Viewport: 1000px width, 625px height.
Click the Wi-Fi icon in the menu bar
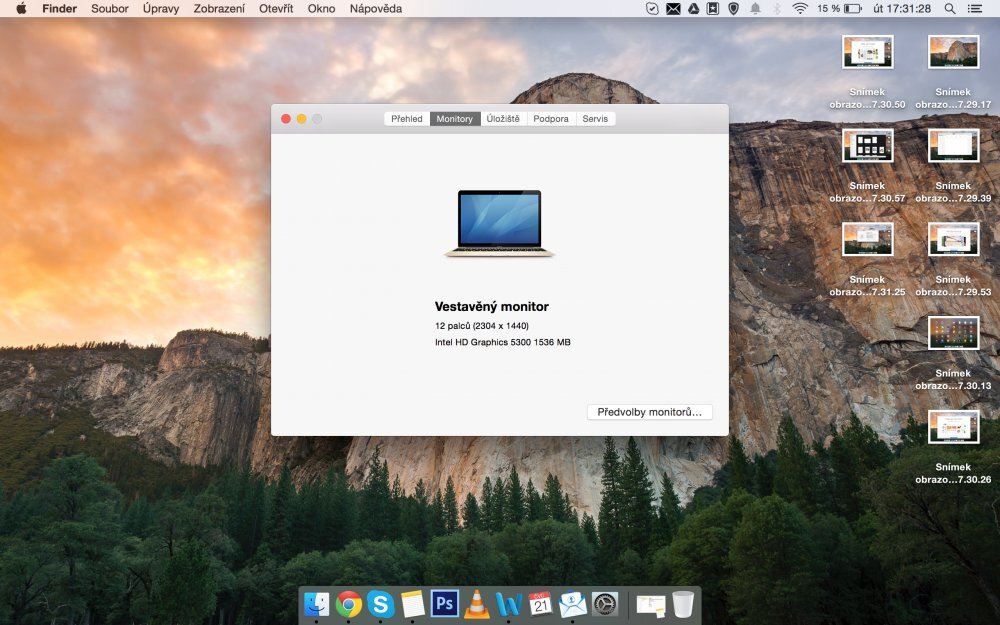(x=801, y=8)
